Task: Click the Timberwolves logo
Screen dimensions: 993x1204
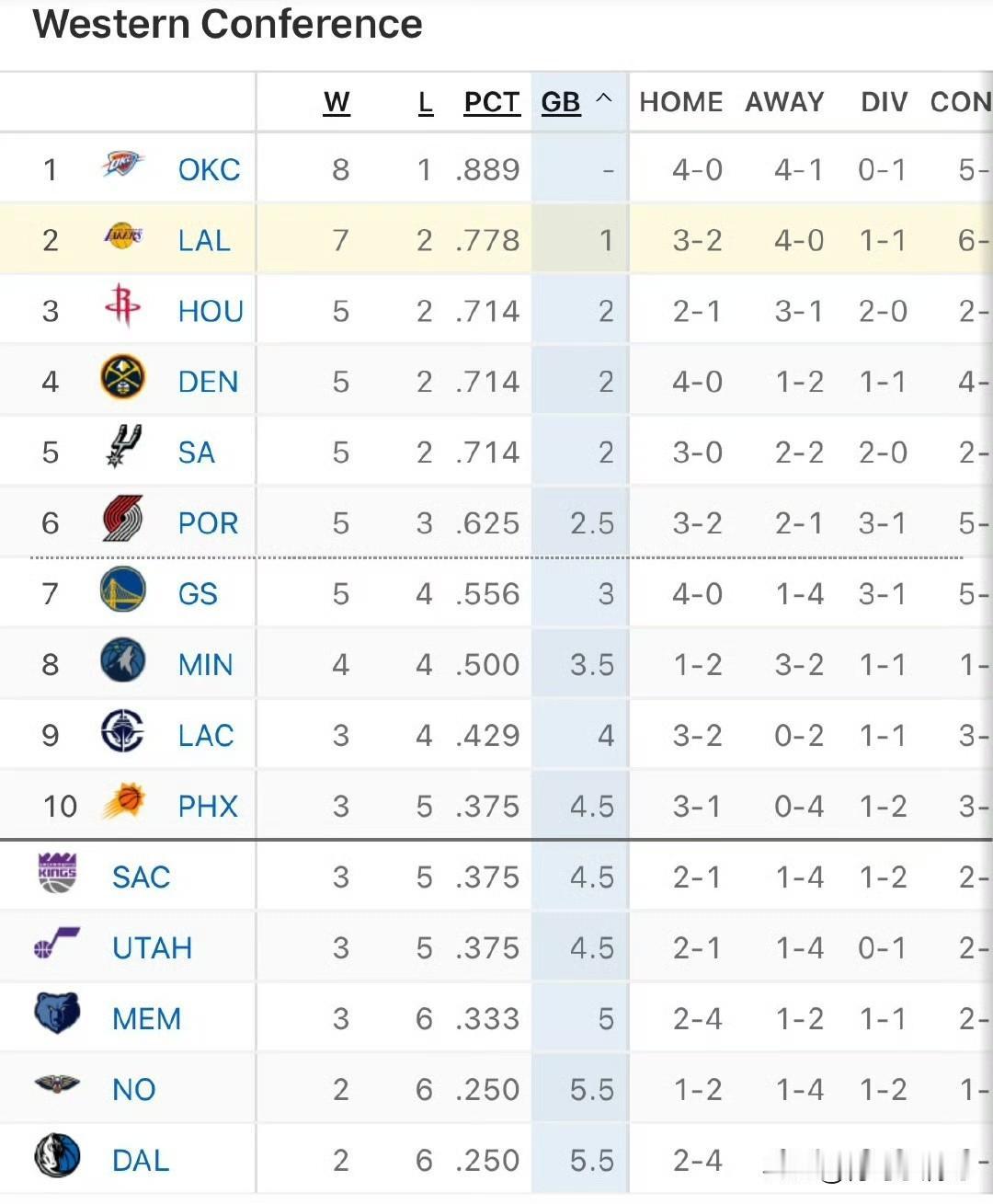Action: pos(122,660)
